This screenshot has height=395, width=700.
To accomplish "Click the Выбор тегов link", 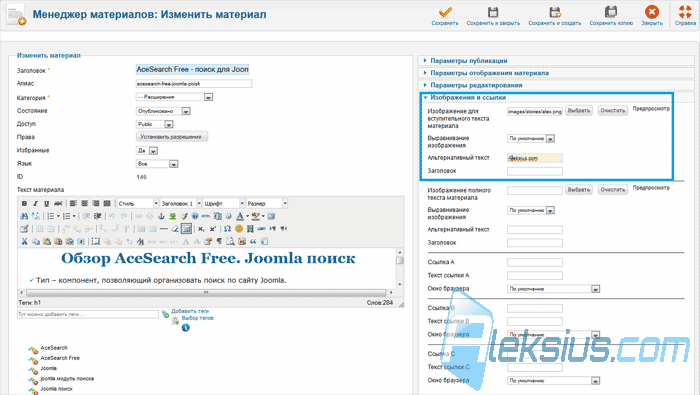I will pyautogui.click(x=197, y=318).
